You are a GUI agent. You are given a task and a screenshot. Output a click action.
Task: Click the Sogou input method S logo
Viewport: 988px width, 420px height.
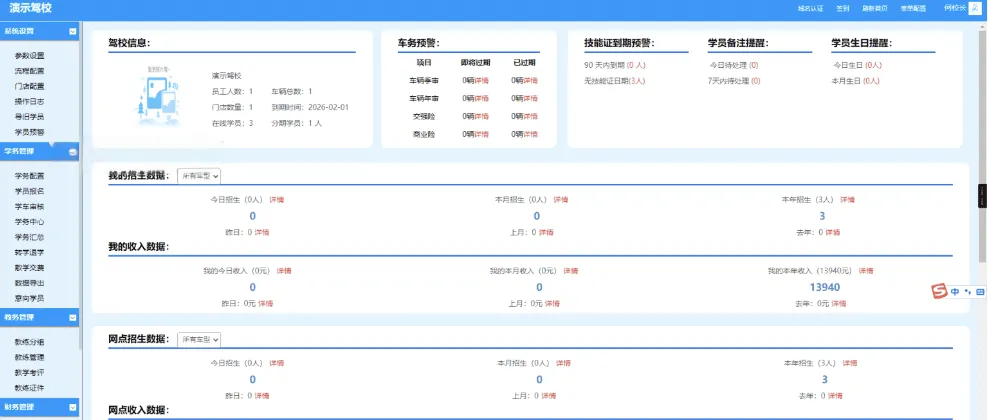point(939,292)
